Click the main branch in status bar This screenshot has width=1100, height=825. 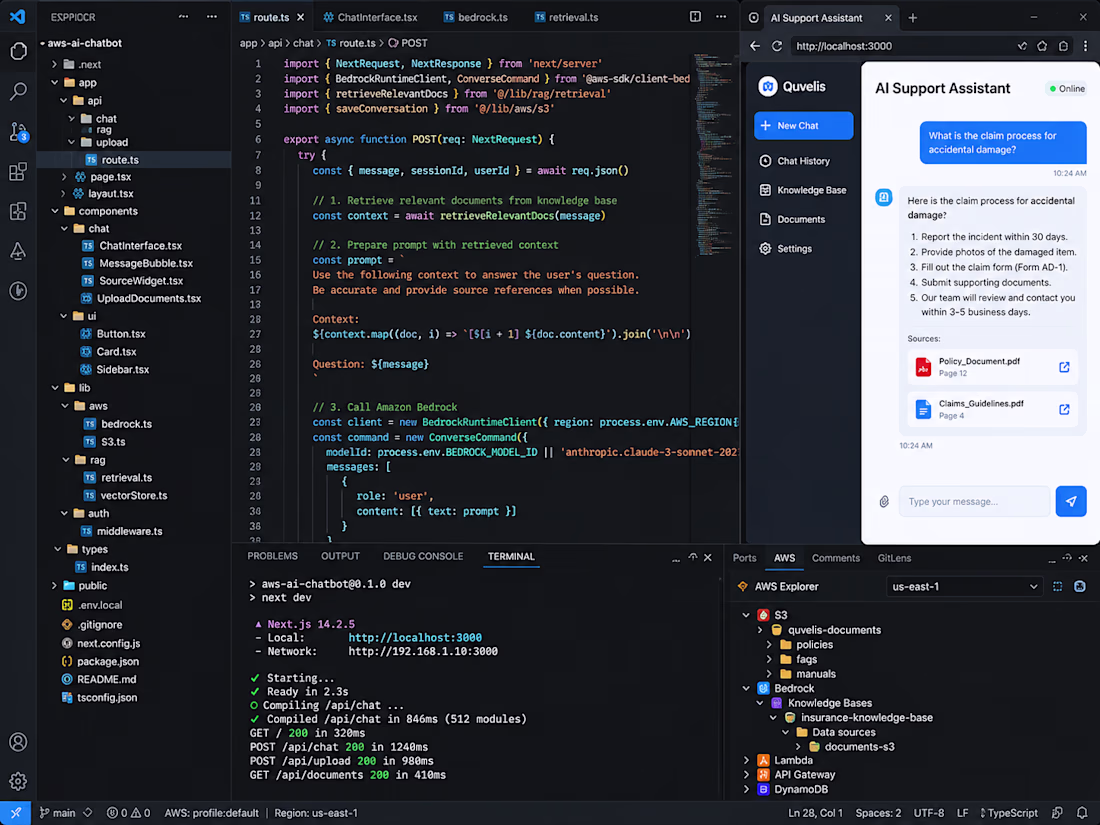[x=58, y=813]
